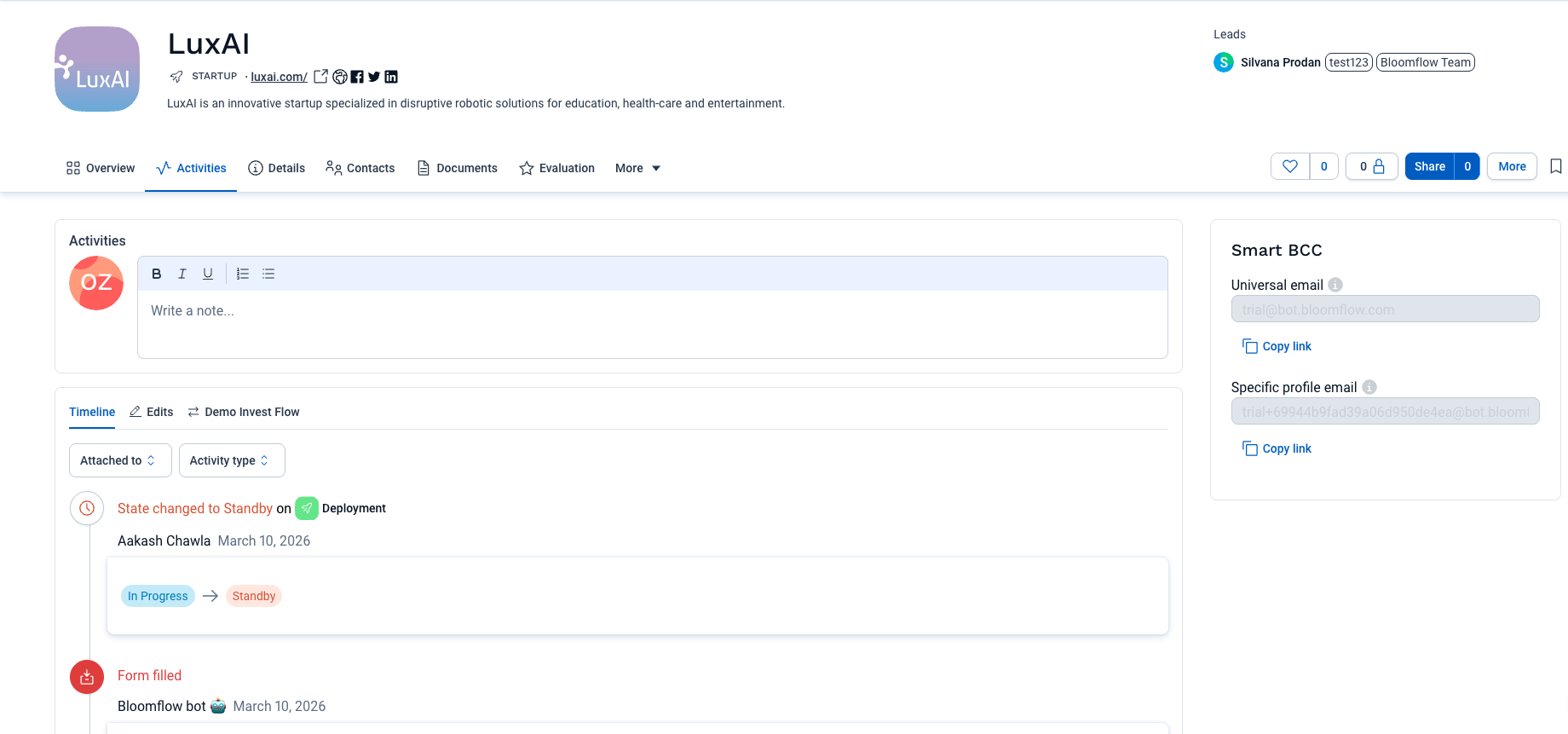This screenshot has width=1568, height=734.
Task: Go to the Contacts tab
Action: click(360, 168)
